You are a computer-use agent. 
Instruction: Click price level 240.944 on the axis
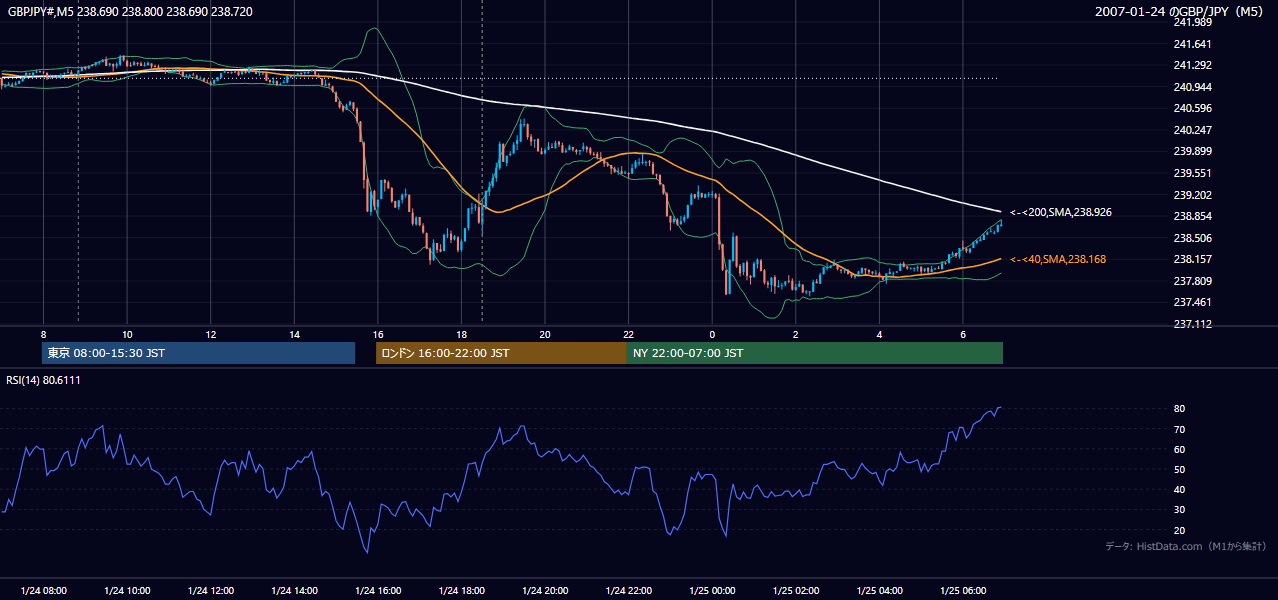pyautogui.click(x=1192, y=87)
